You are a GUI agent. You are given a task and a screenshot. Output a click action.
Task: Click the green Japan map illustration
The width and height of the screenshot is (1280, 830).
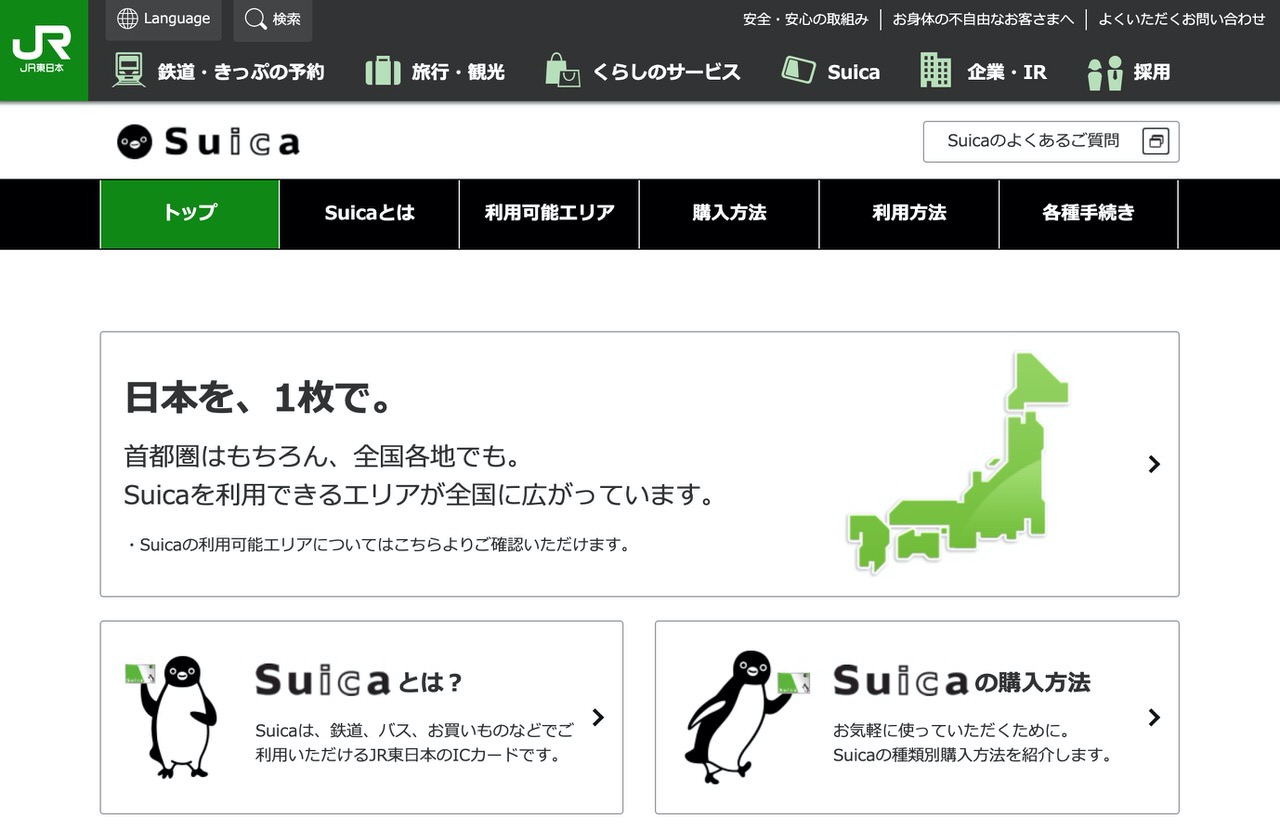pos(958,462)
